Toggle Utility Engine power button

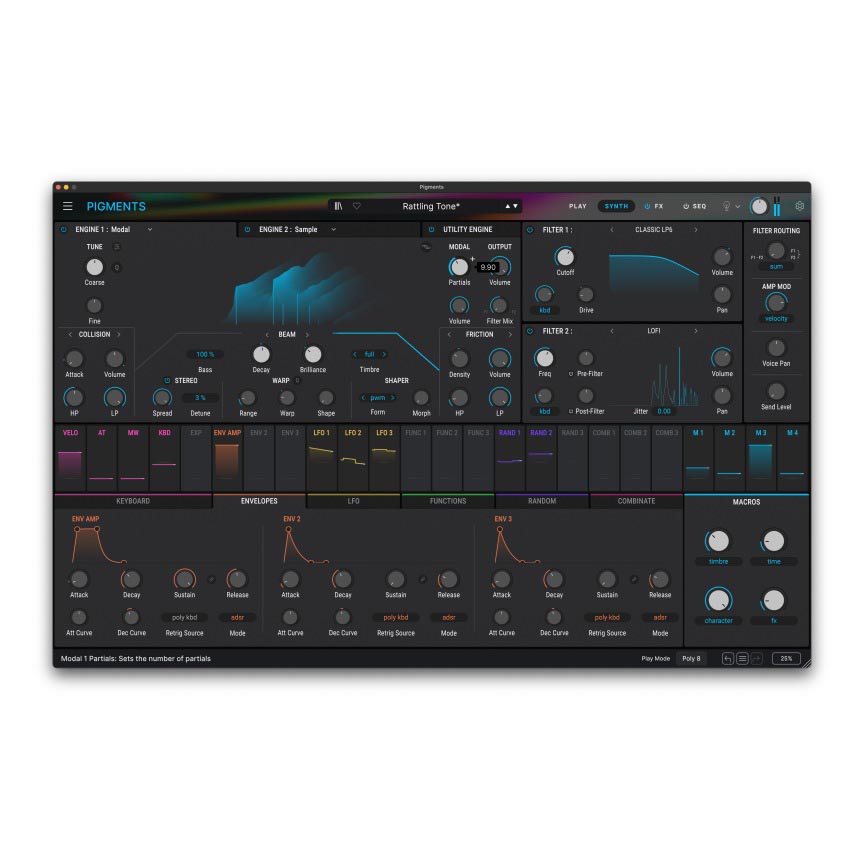pyautogui.click(x=431, y=229)
